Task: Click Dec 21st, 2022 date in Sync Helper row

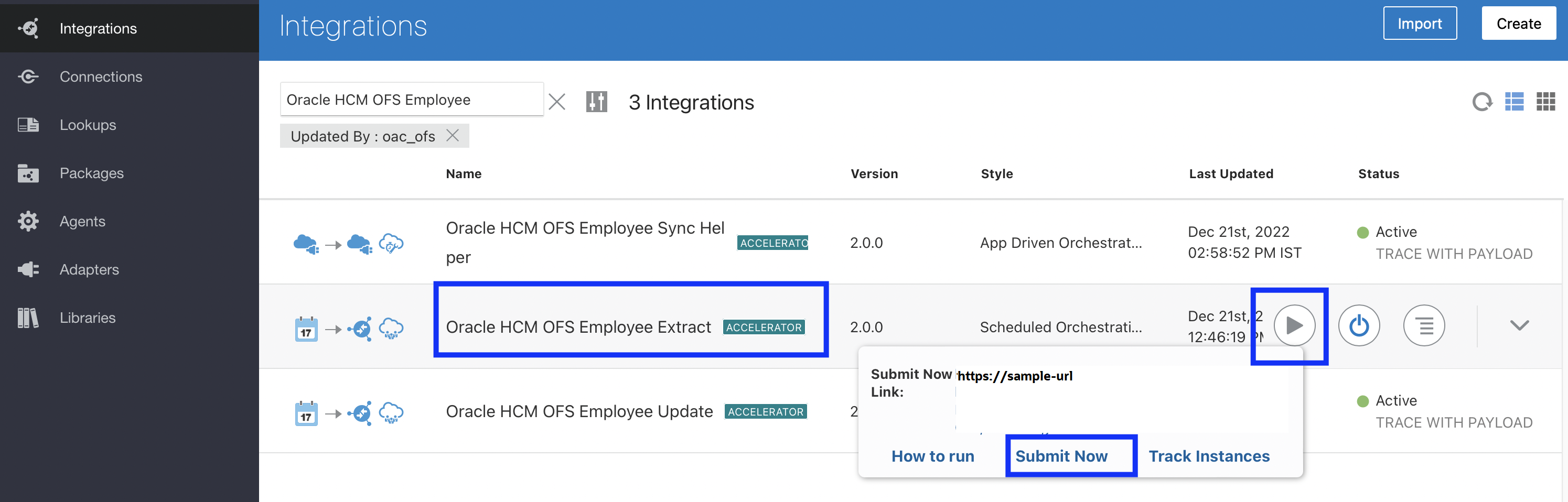Action: point(1238,232)
